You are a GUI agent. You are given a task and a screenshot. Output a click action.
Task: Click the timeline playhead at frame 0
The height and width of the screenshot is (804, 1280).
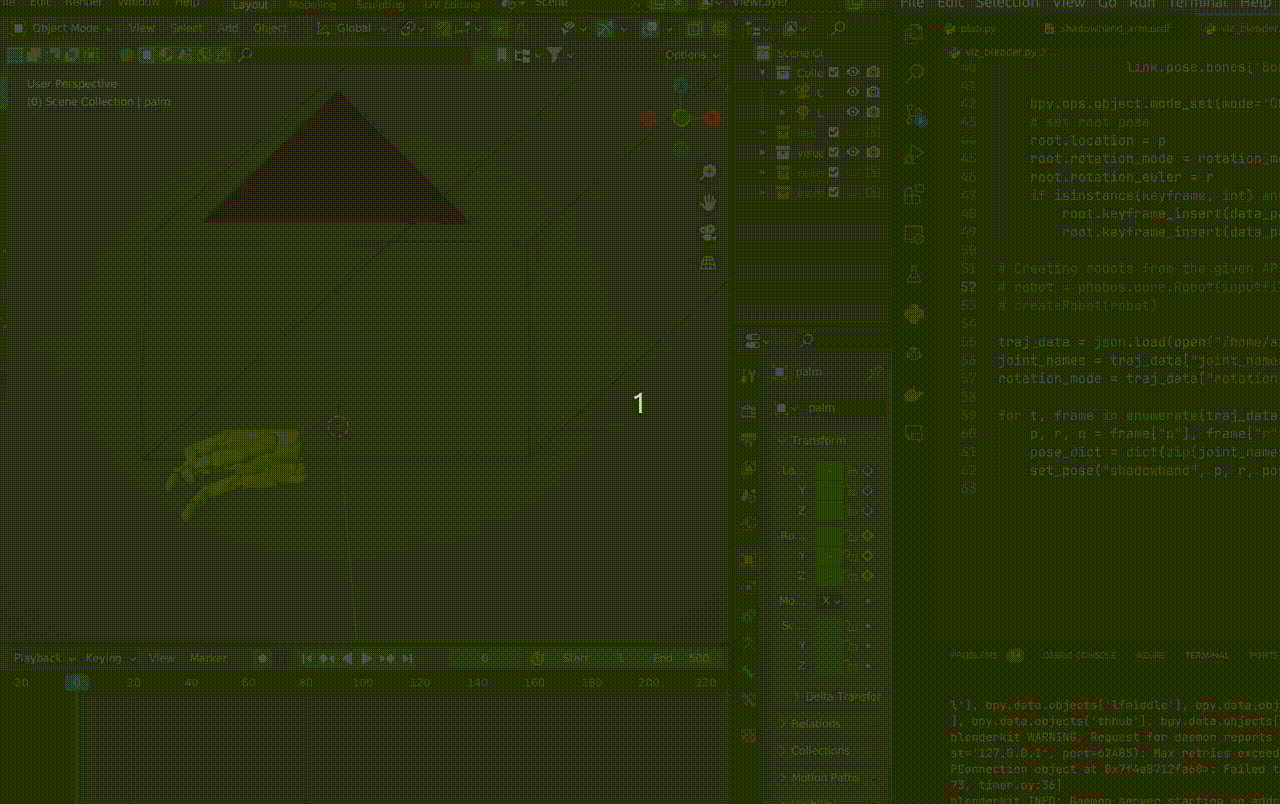(77, 682)
